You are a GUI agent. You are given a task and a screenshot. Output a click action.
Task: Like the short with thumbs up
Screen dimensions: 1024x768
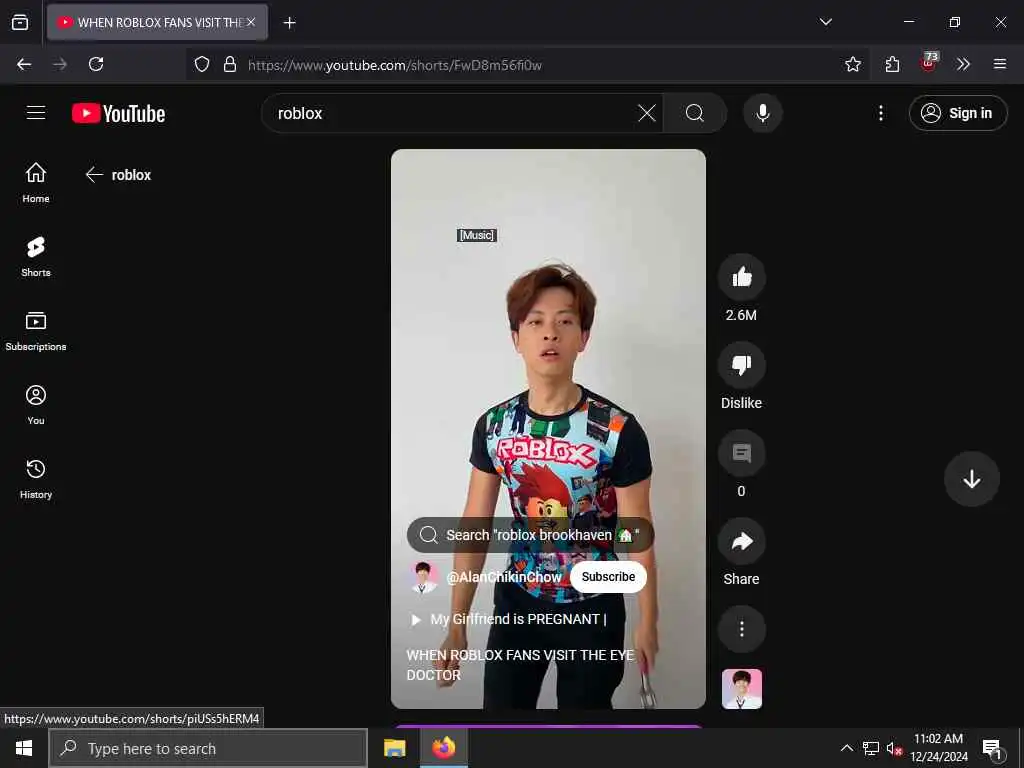pos(741,277)
